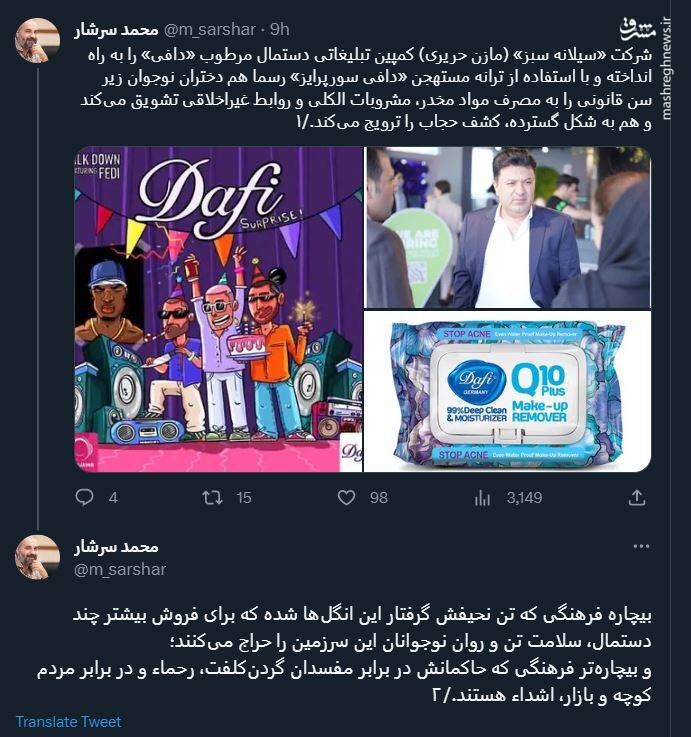
Task: Click the second tweet profile avatar
Action: [x=38, y=557]
